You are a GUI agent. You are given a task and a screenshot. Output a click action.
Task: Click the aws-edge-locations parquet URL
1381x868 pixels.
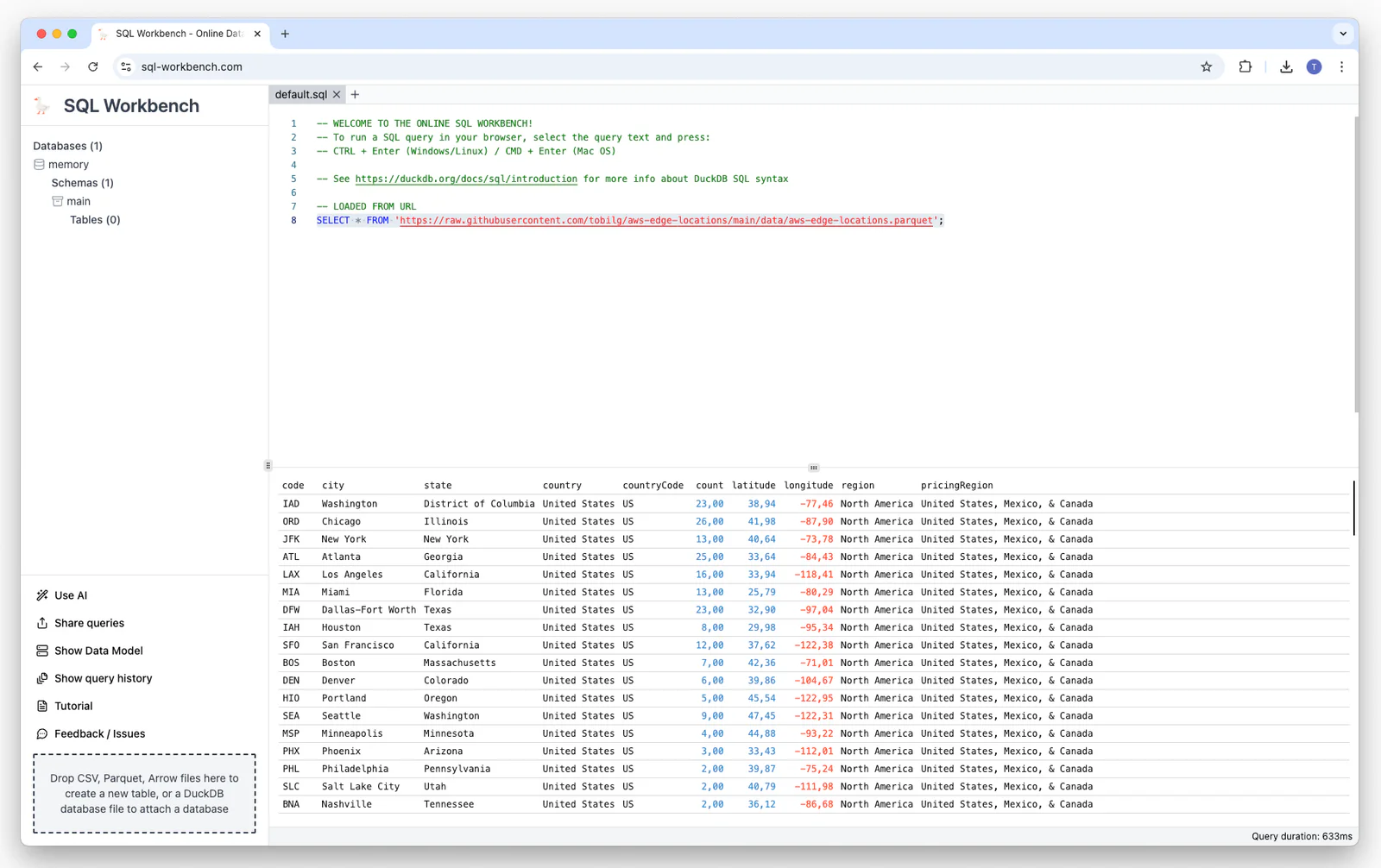[x=666, y=220]
